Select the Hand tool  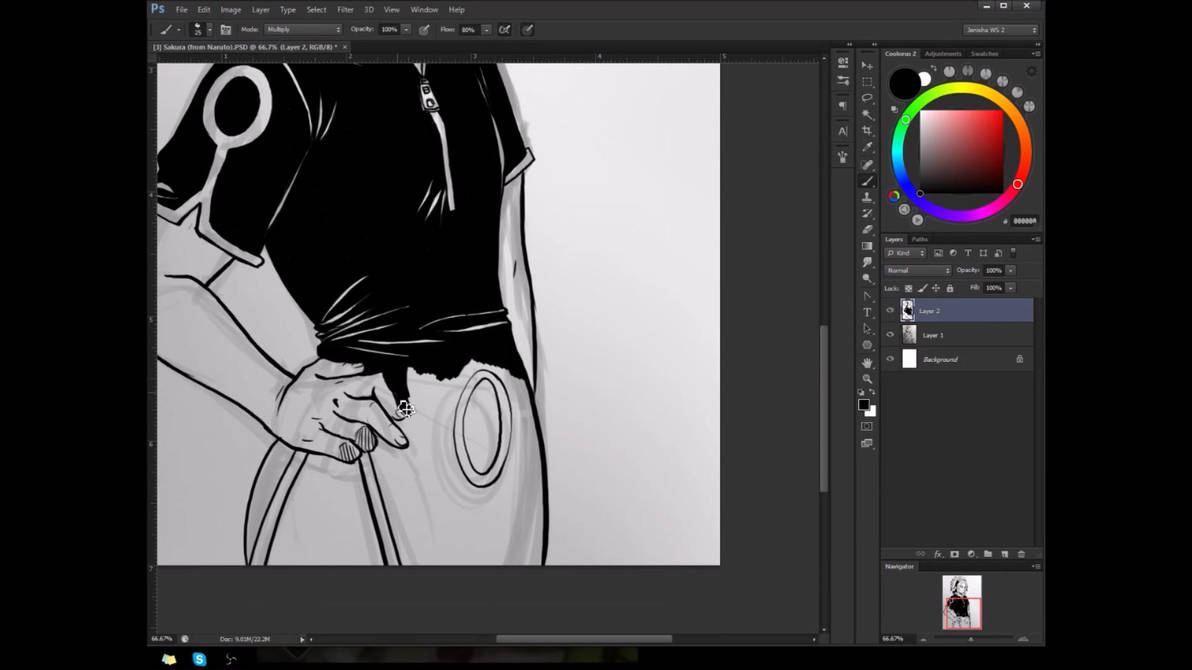pyautogui.click(x=867, y=363)
